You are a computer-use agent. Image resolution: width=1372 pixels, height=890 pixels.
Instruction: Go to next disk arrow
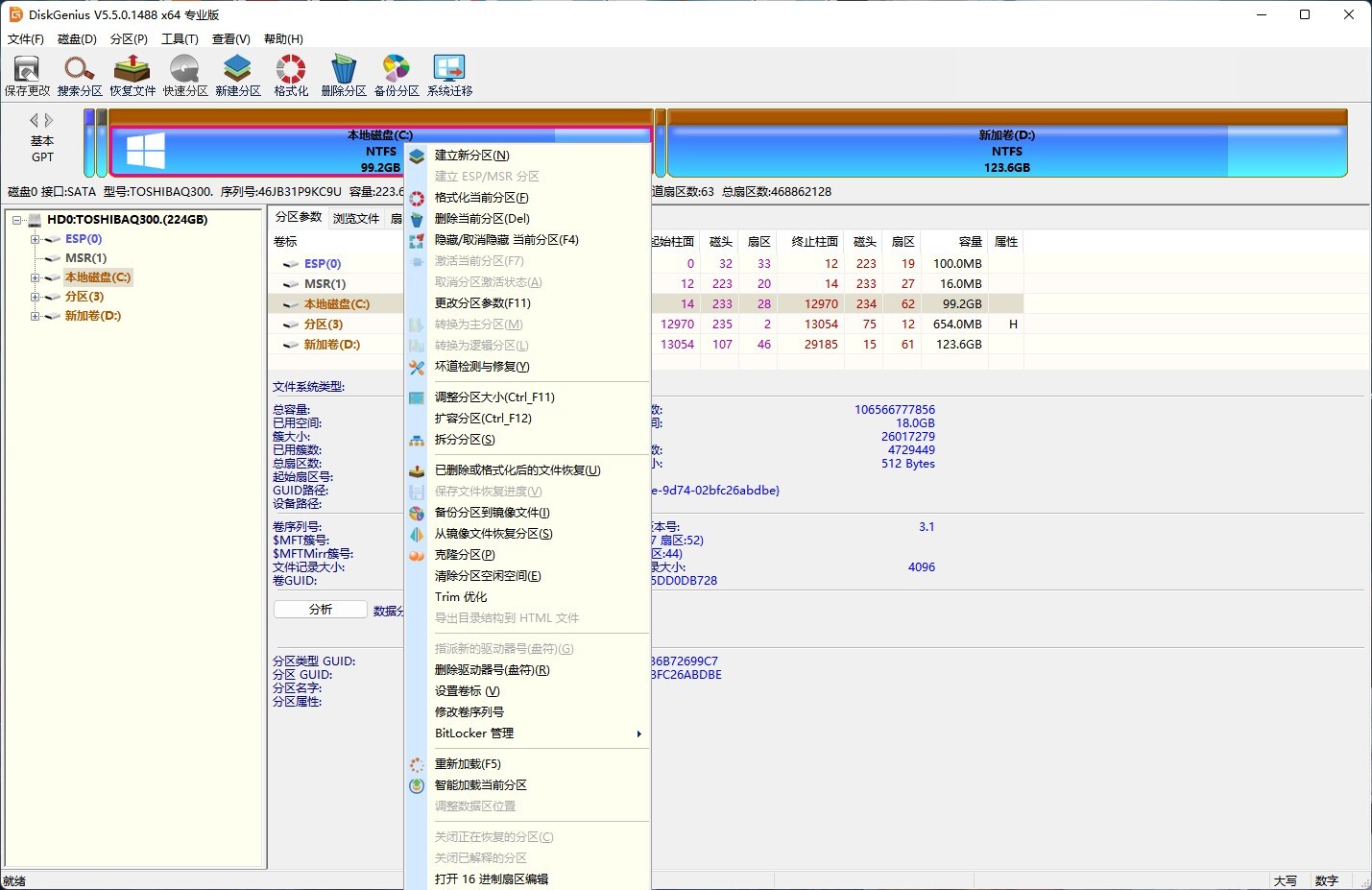50,120
